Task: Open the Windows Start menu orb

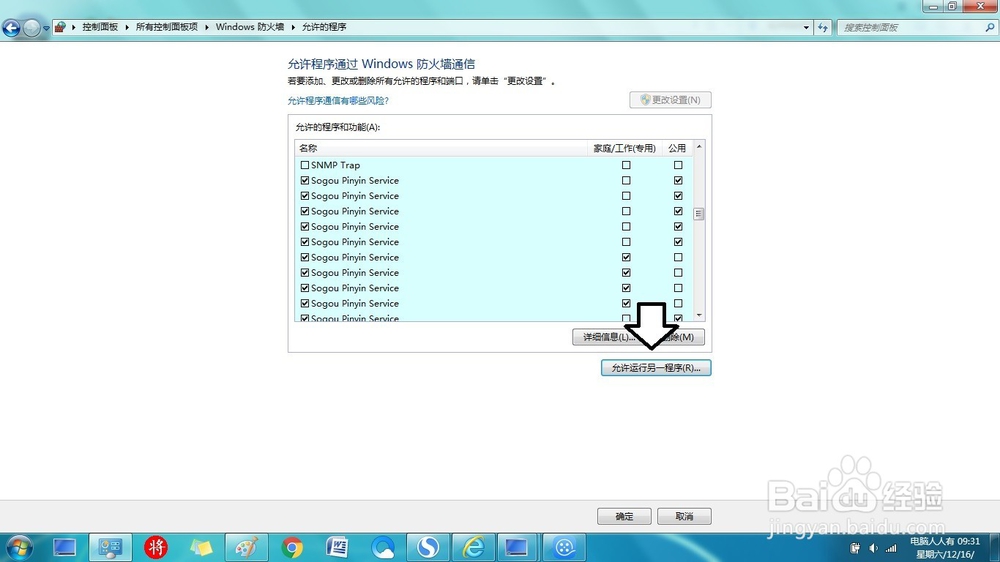Action: click(18, 547)
